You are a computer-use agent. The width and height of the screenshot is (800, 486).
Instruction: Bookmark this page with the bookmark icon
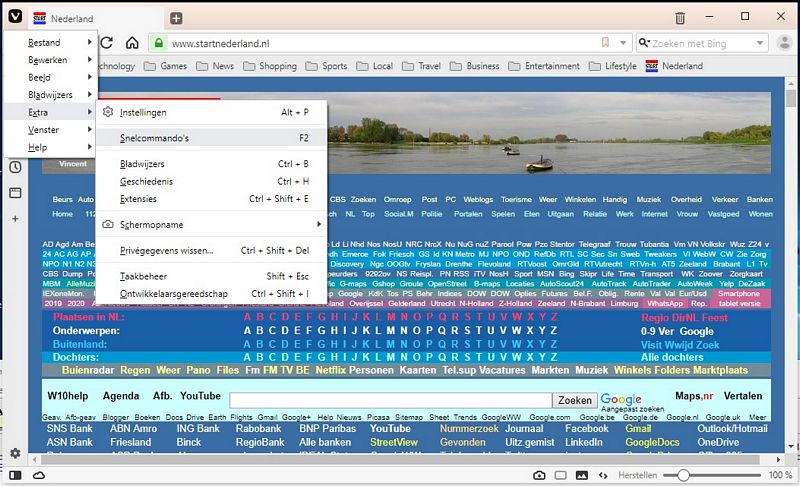click(605, 43)
